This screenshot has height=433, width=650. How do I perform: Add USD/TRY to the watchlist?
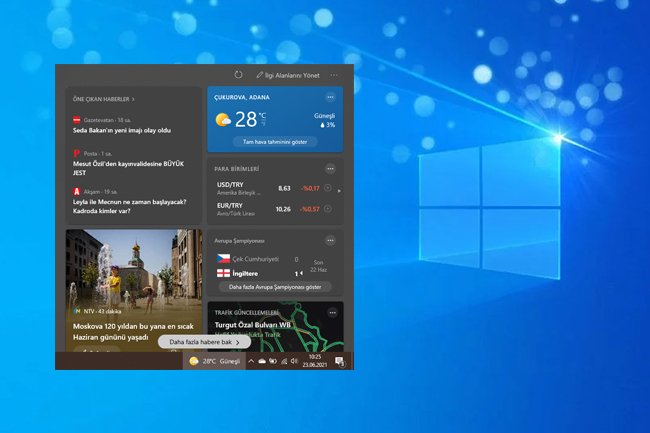click(327, 188)
